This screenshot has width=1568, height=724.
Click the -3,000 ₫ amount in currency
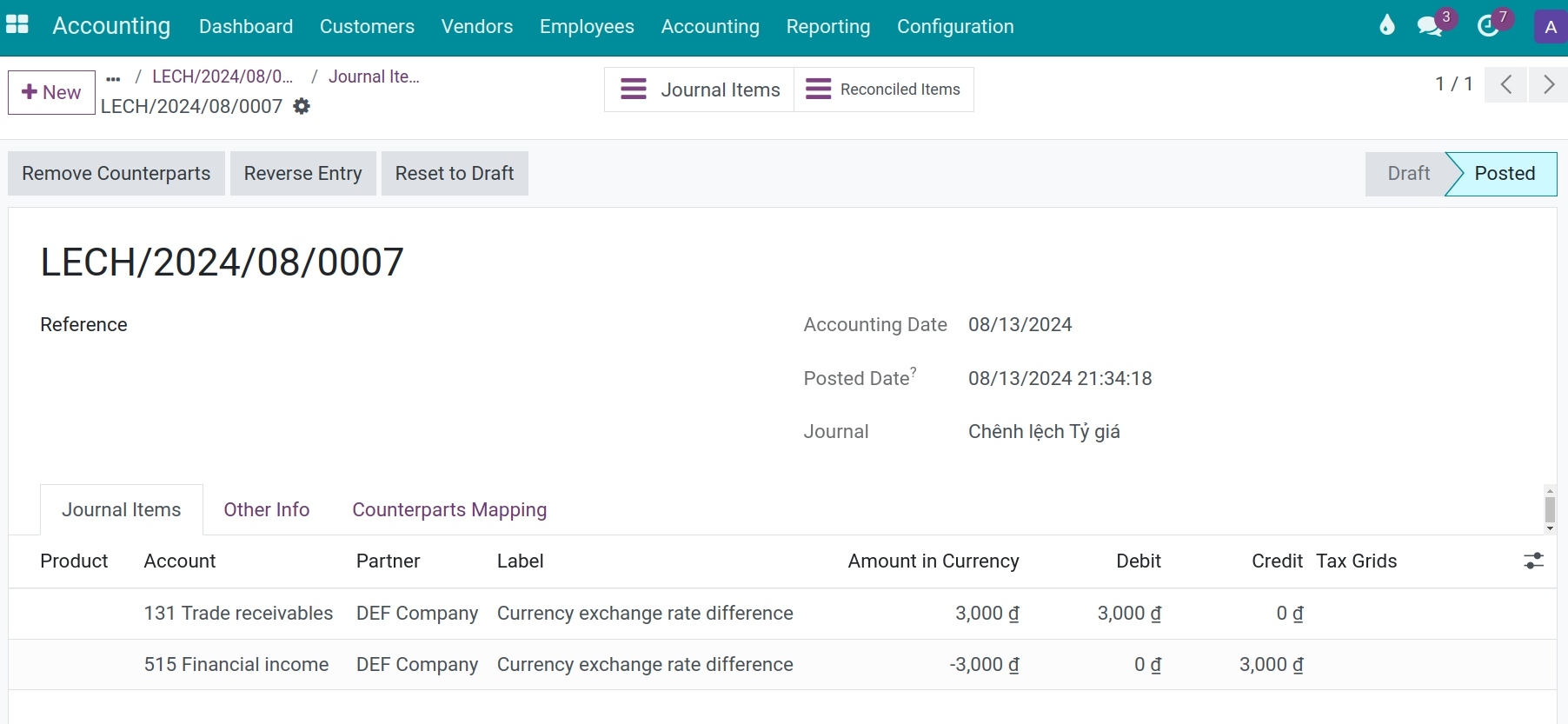[984, 665]
